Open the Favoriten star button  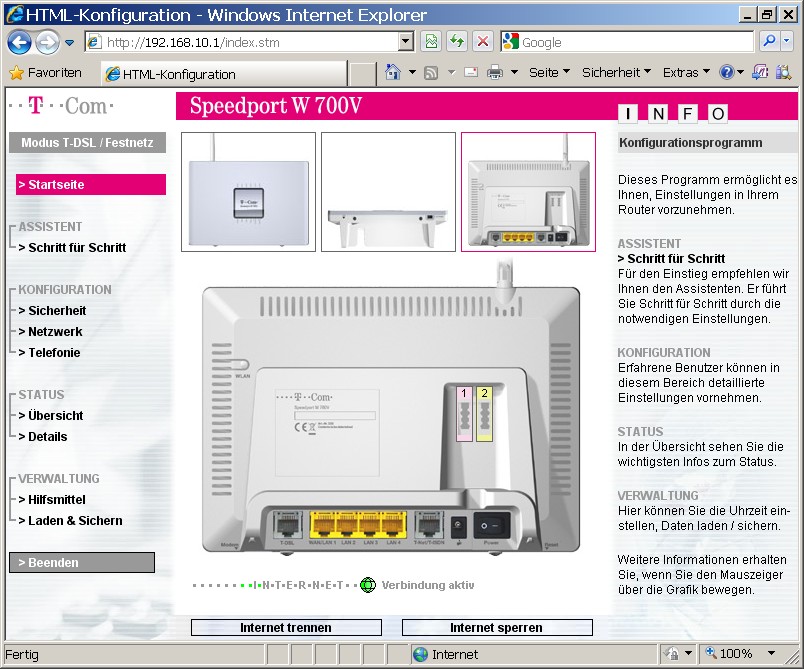click(x=45, y=73)
